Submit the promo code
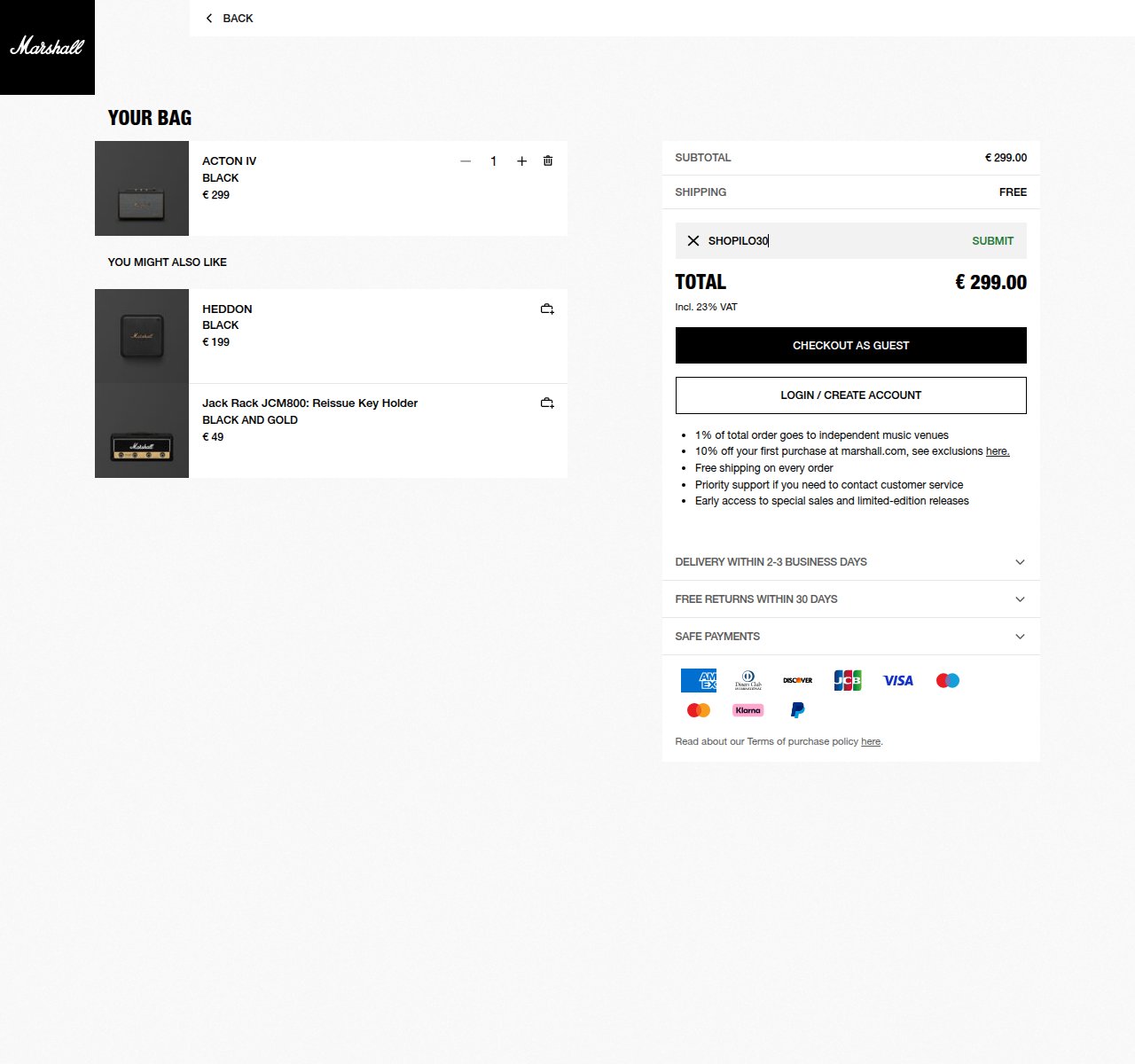Screen dimensions: 1135x1064 (992, 240)
